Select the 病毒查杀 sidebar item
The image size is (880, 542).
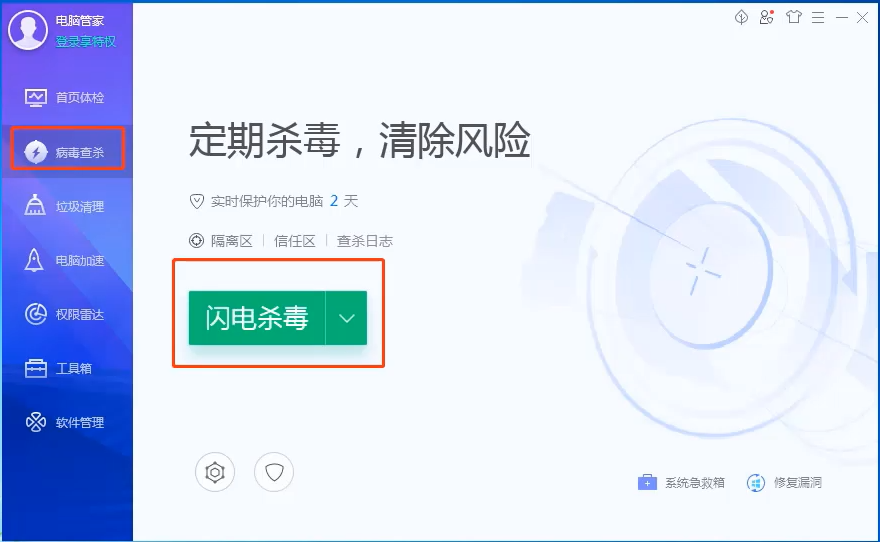(66, 152)
